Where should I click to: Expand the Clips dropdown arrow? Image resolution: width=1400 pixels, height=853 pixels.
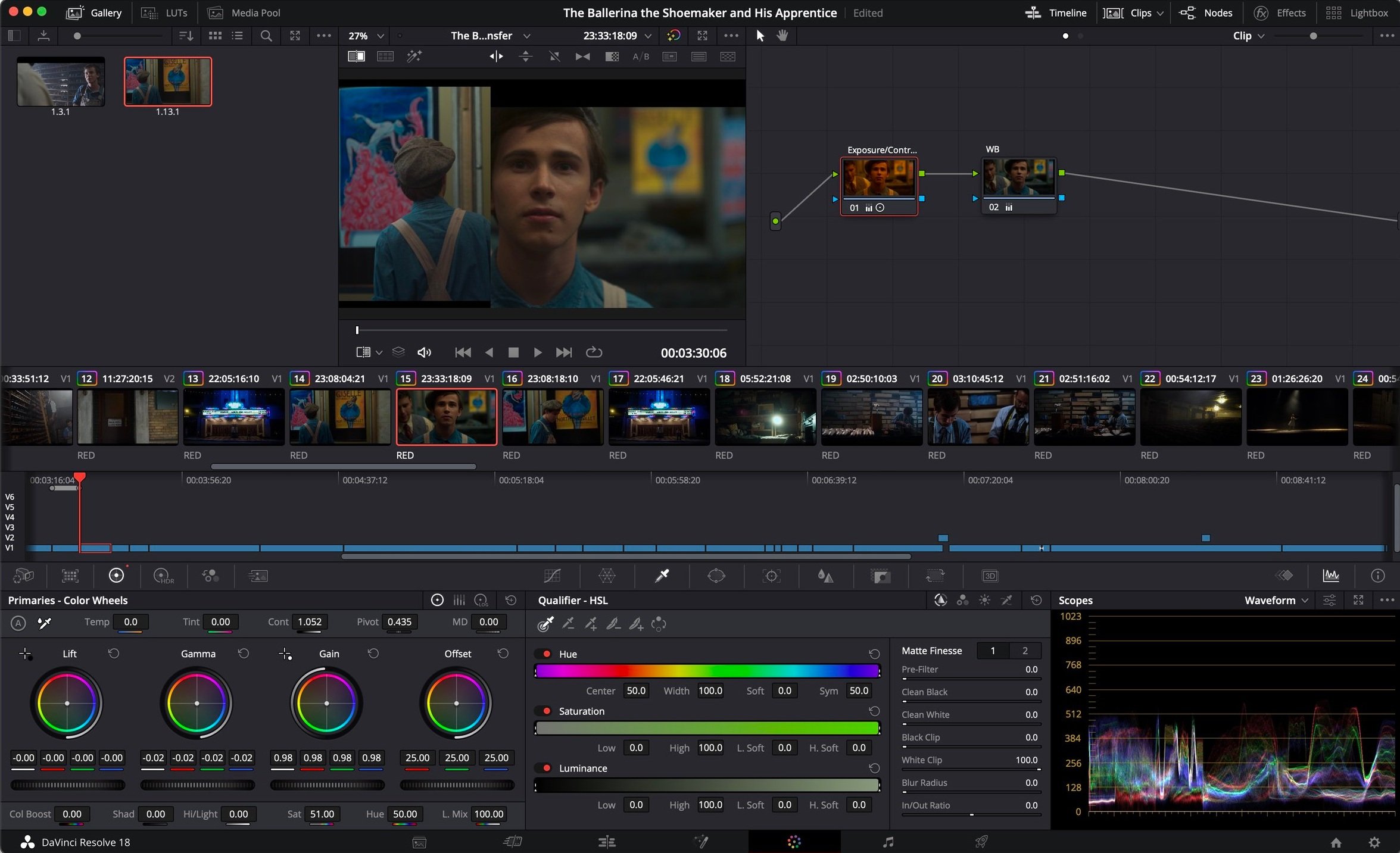[1160, 13]
